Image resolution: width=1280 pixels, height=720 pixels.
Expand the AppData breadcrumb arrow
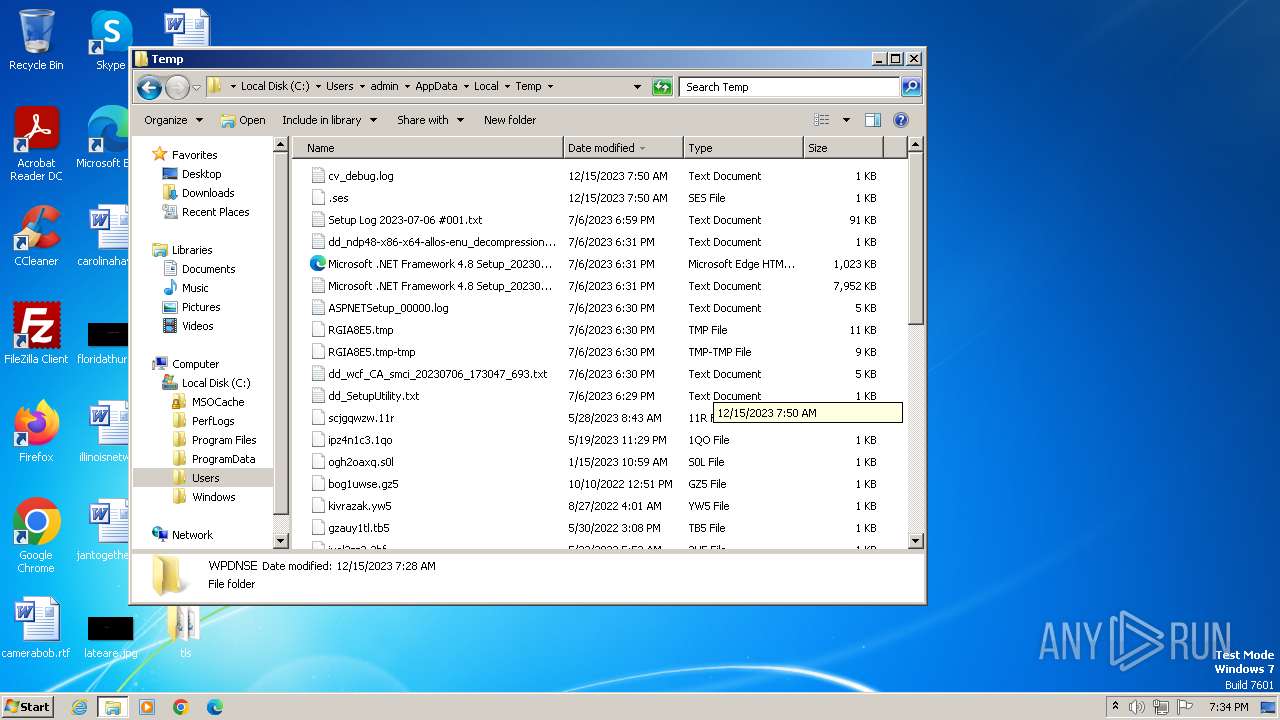pos(466,87)
